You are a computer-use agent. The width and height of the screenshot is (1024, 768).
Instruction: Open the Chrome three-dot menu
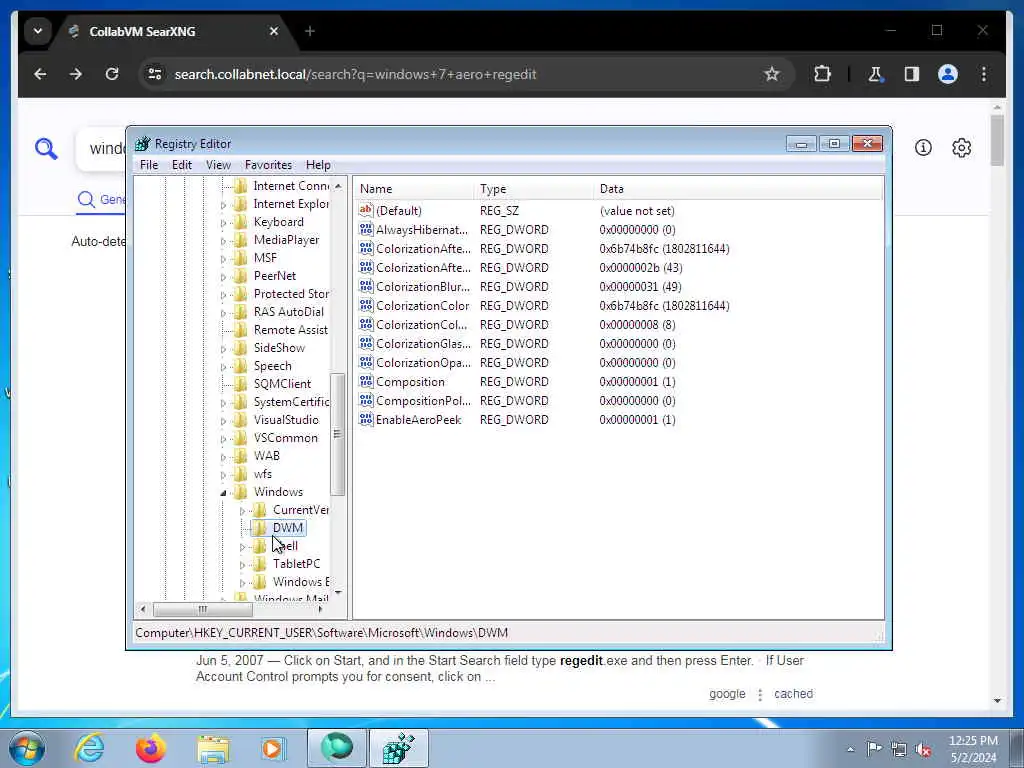pyautogui.click(x=984, y=74)
